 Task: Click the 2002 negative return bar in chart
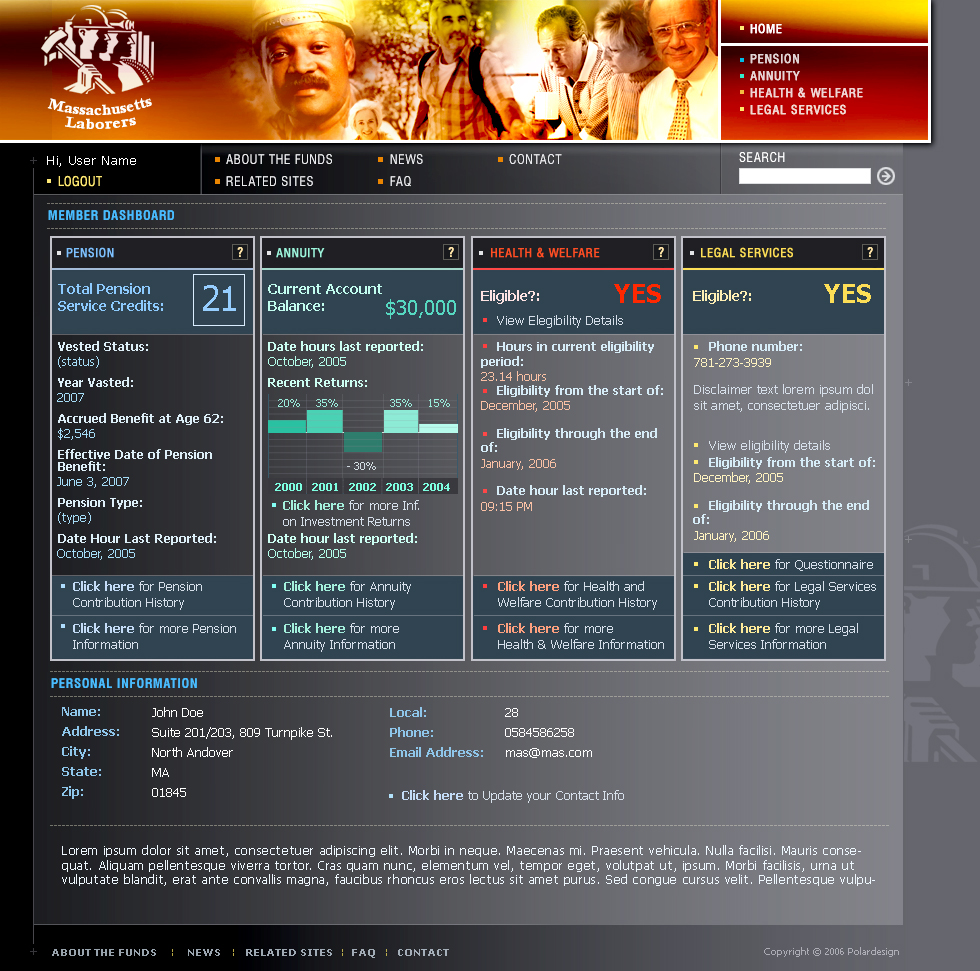(x=363, y=442)
